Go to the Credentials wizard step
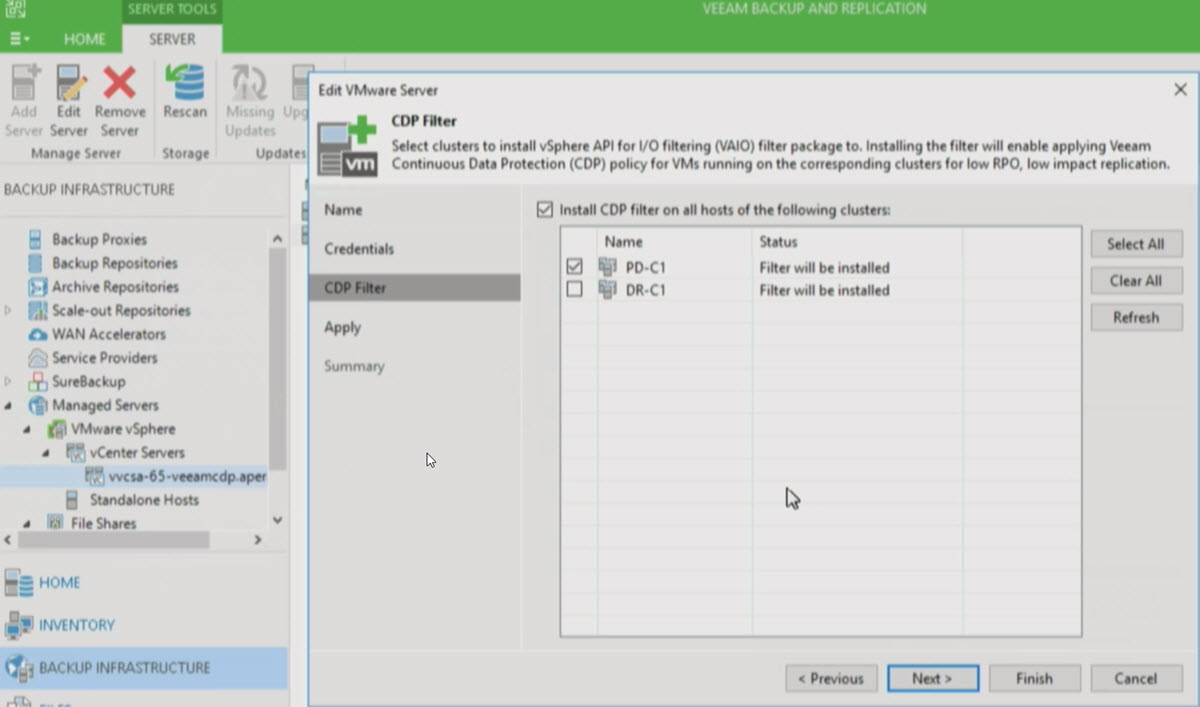 (359, 248)
